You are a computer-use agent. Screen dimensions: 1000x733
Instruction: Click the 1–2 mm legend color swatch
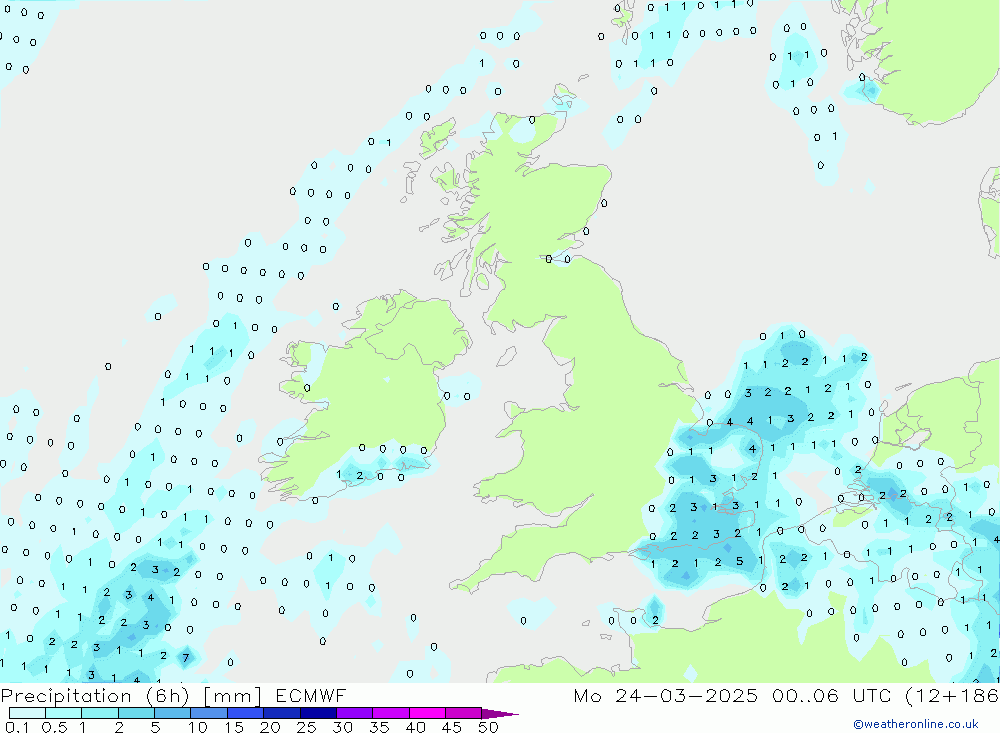(x=100, y=713)
